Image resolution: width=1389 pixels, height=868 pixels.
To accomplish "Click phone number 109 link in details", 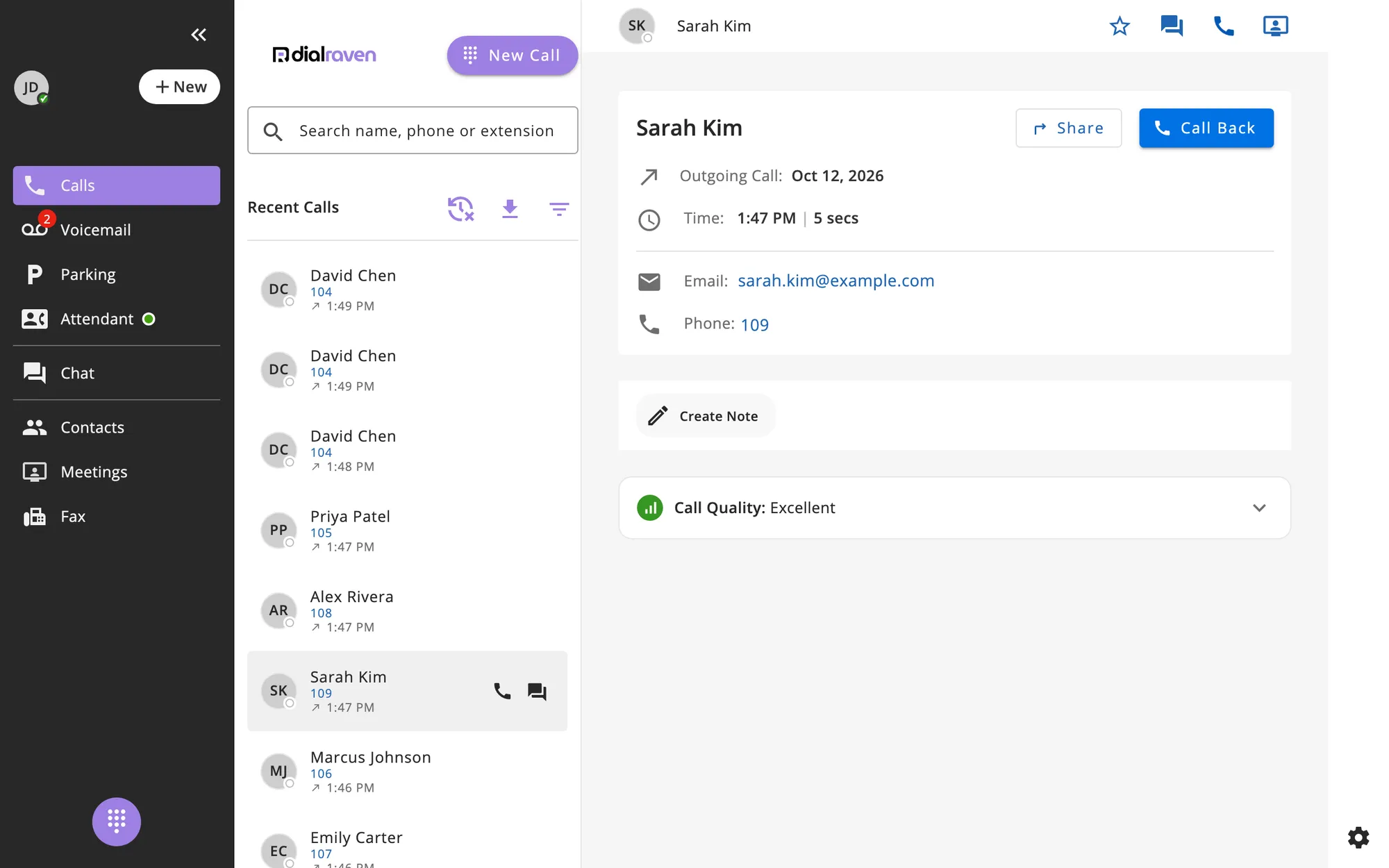I will [x=754, y=324].
